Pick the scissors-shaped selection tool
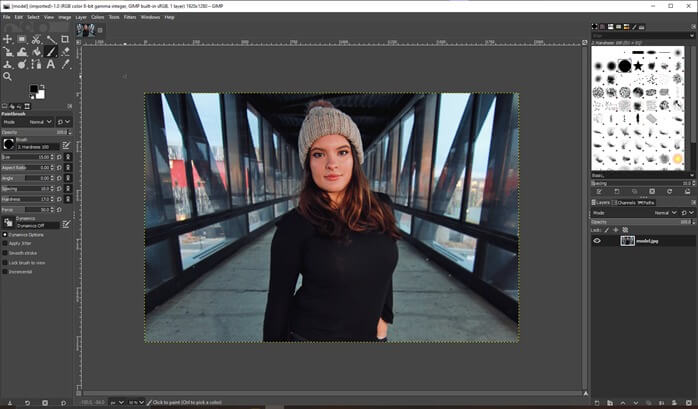The width and height of the screenshot is (698, 409). 37,40
